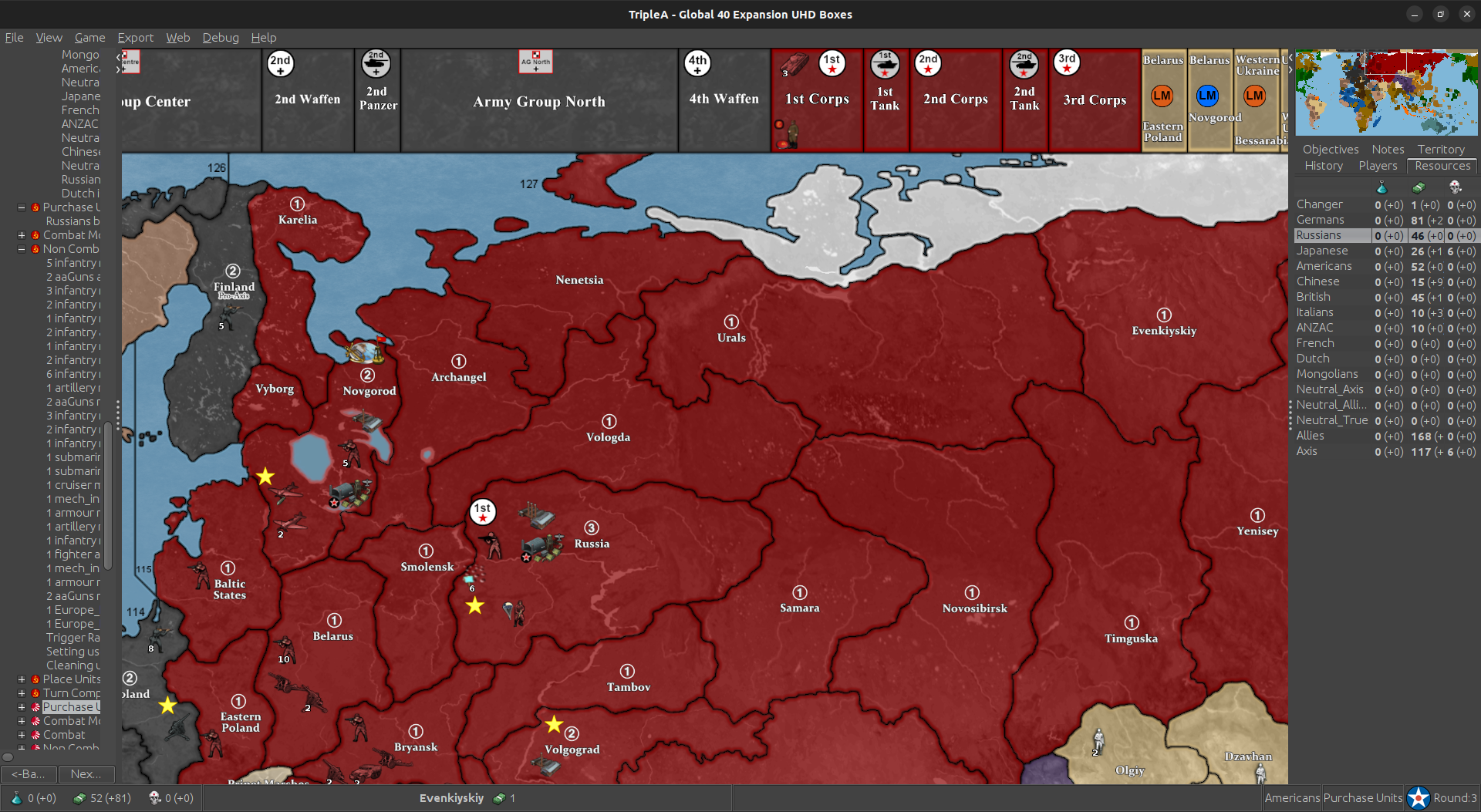Click the world minimap thumbnail
The width and height of the screenshot is (1481, 812).
(1386, 93)
